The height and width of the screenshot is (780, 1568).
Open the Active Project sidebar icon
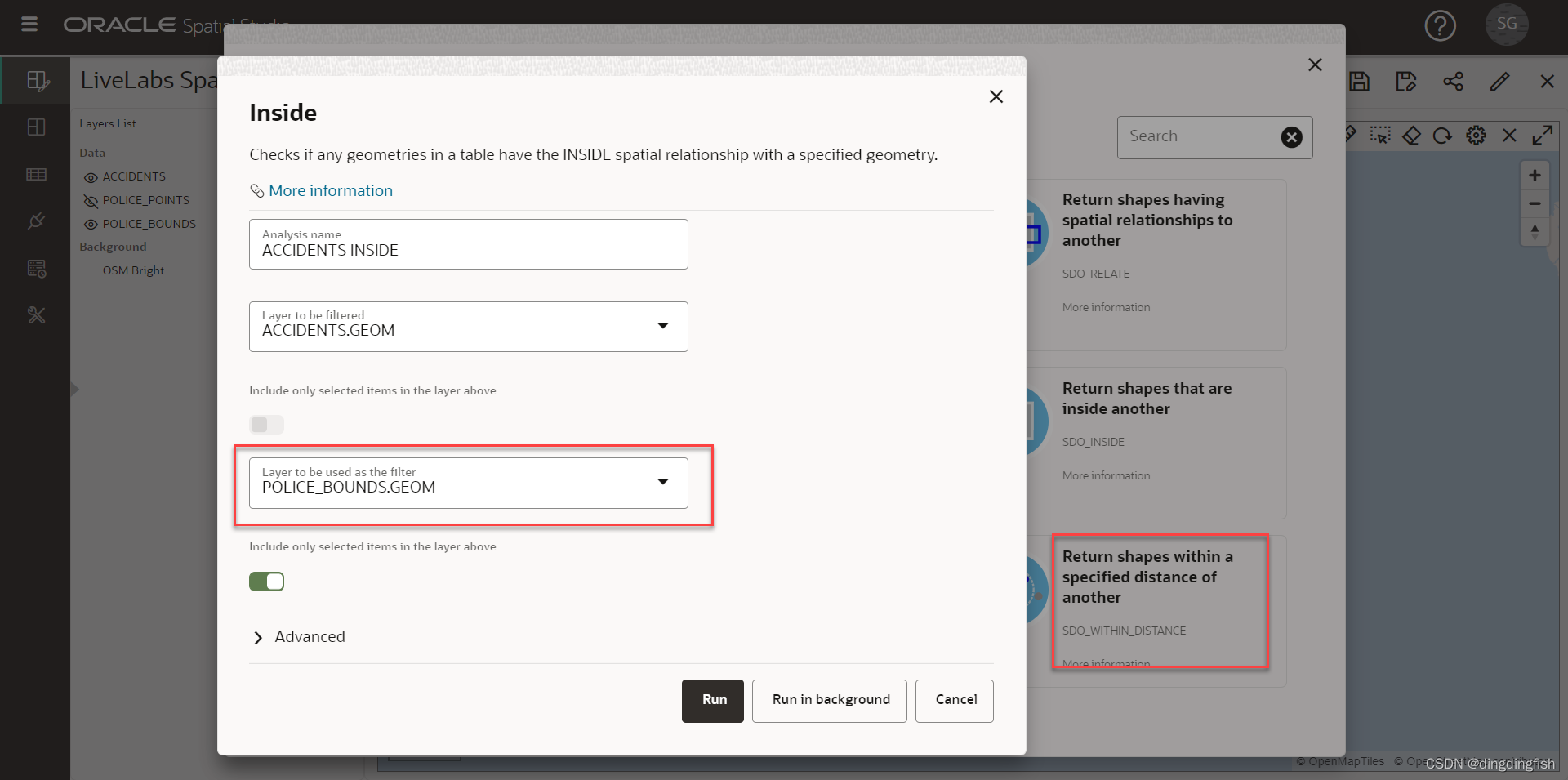click(x=37, y=80)
